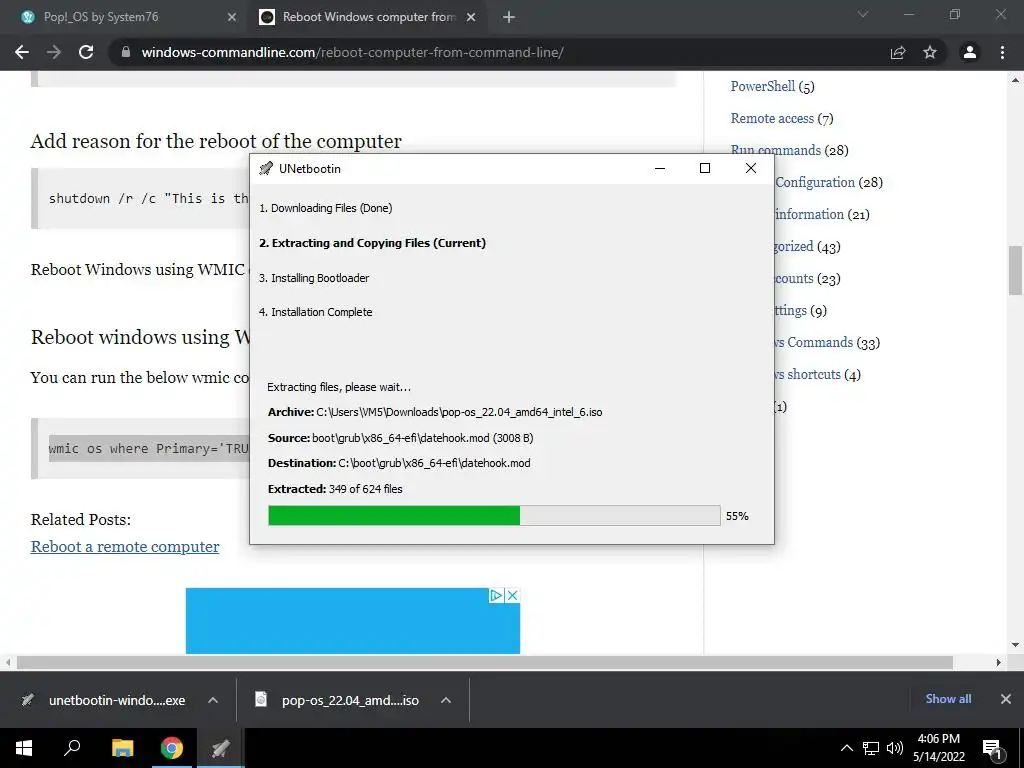Screen dimensions: 1024x768
Task: Select the Reboot Windows computer tab
Action: 369,17
